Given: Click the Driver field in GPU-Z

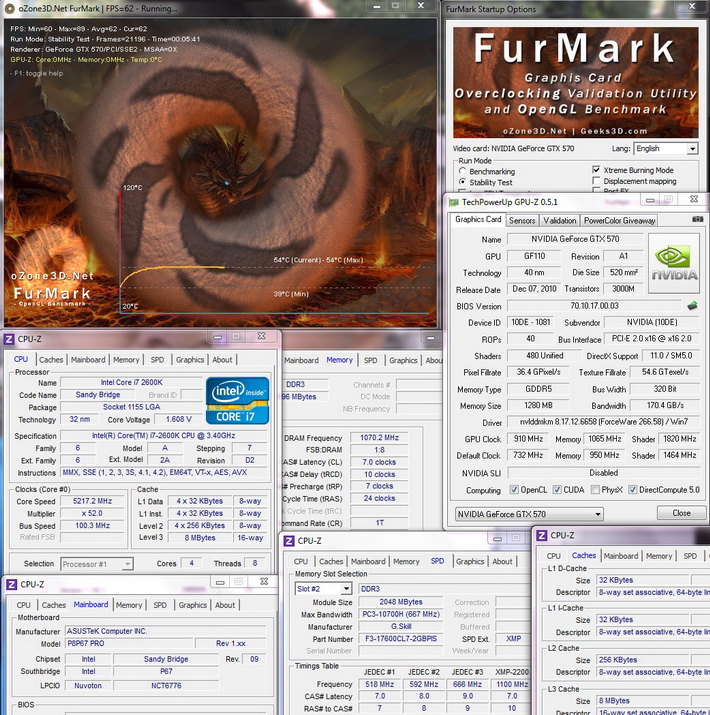Looking at the screenshot, I should (x=604, y=422).
